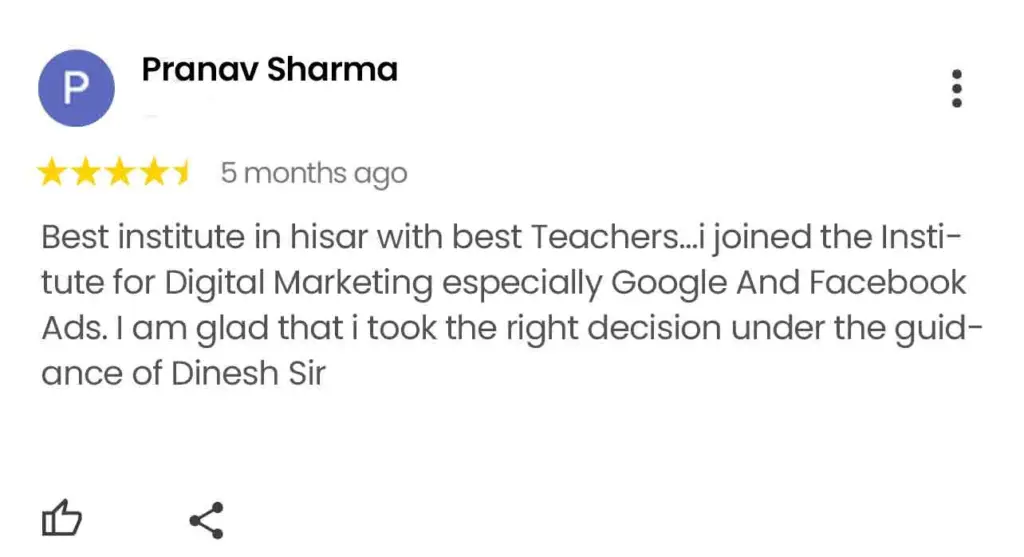The image size is (1024, 557).
Task: Open Pranav Sharma's reviewer profile name
Action: (269, 70)
